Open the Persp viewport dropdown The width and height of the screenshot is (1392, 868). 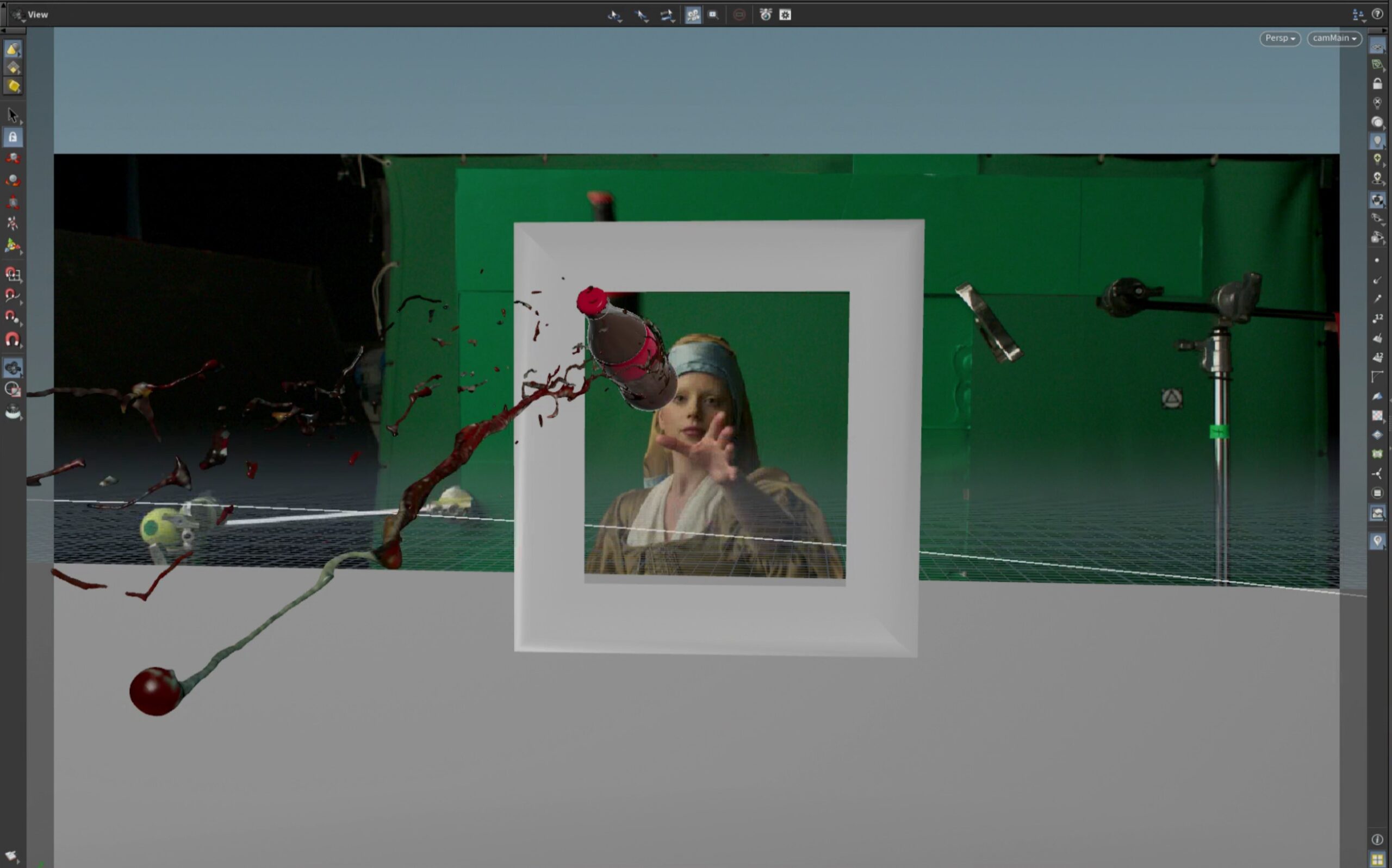[x=1280, y=39]
